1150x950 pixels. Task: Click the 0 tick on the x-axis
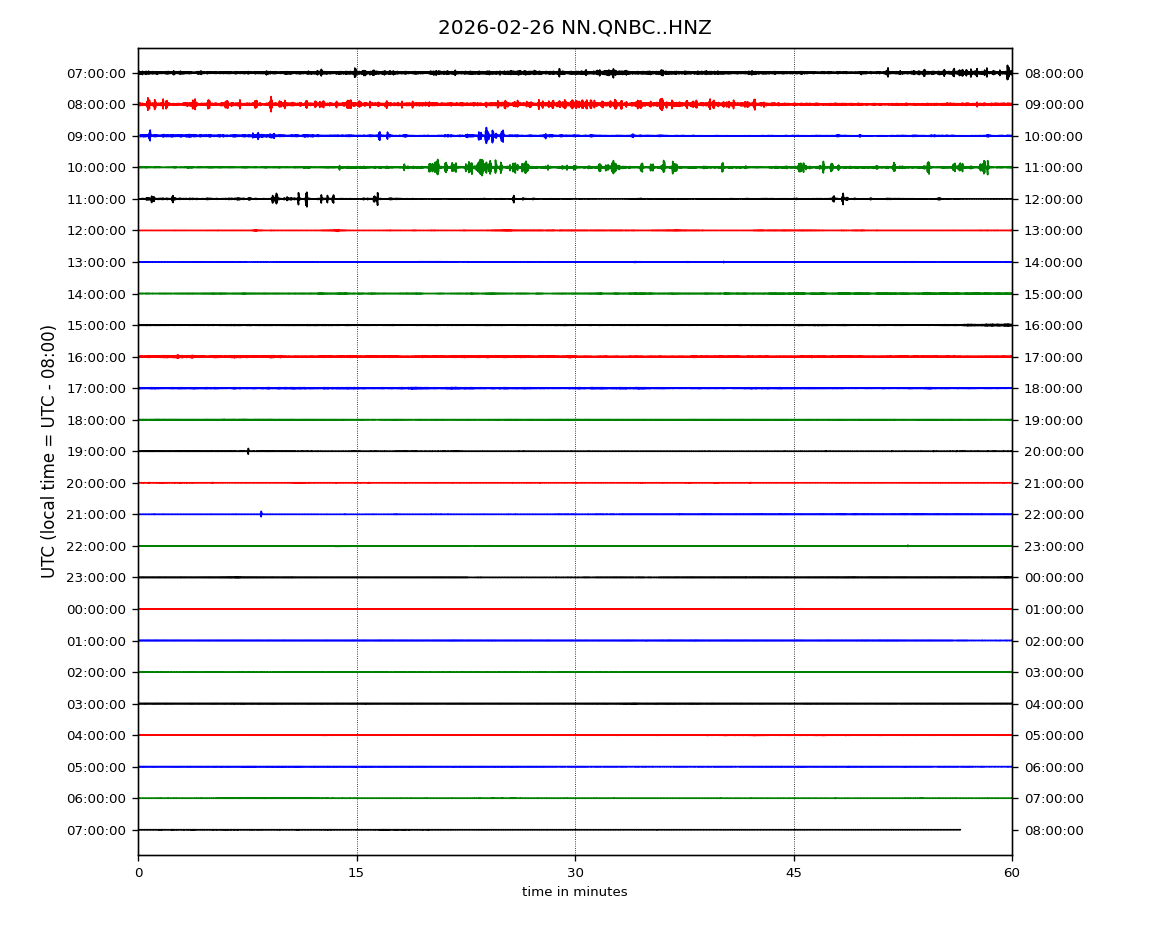click(138, 873)
